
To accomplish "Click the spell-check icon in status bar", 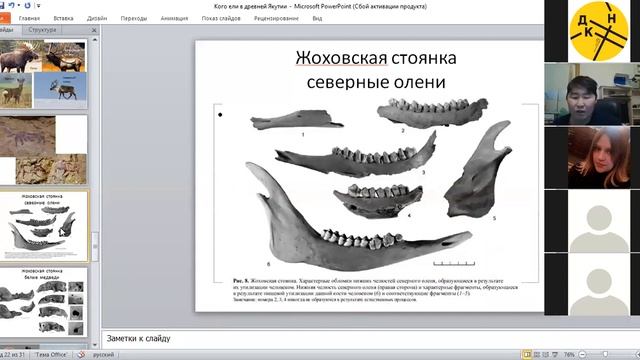I will tap(81, 355).
